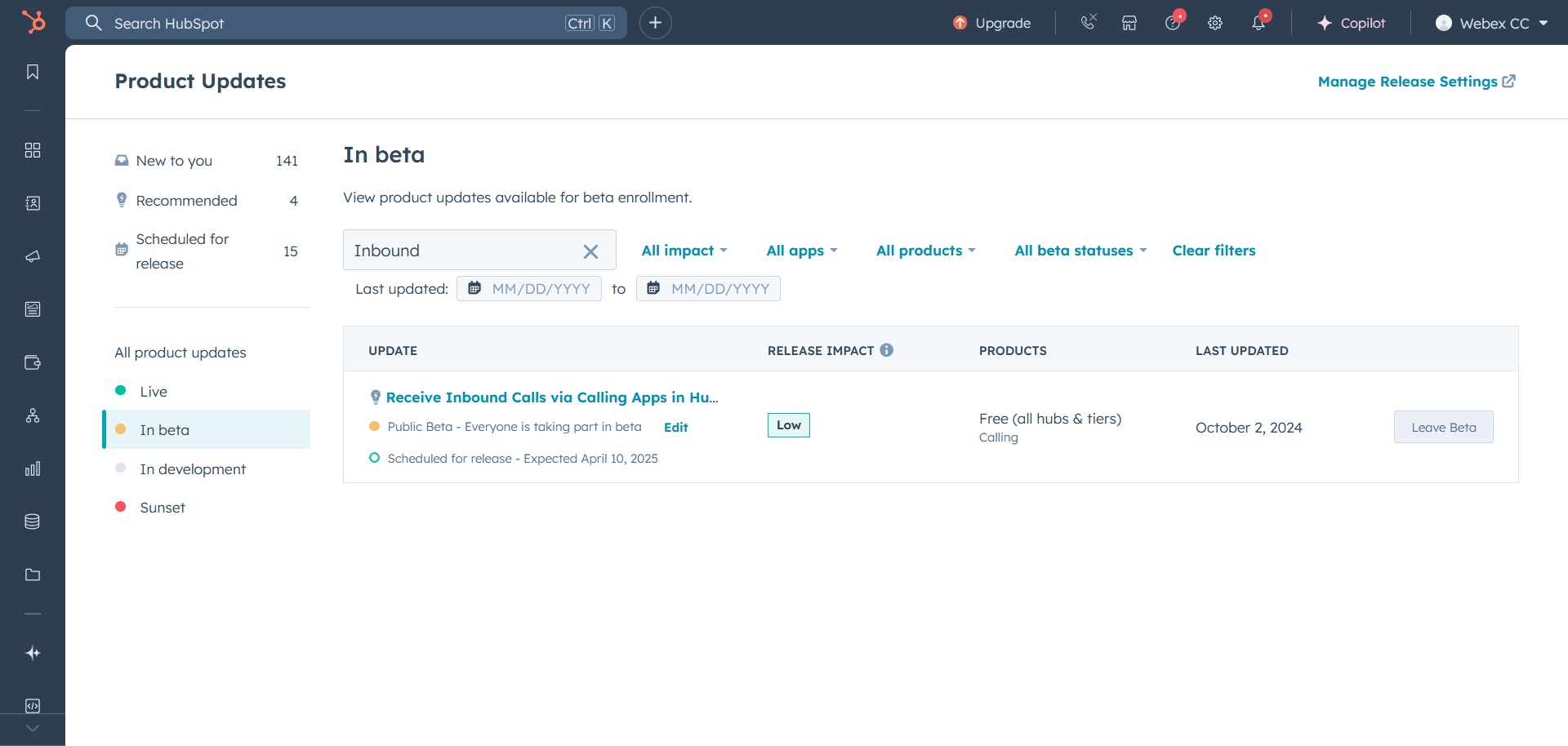Click the Leave Beta button
Screen dimensions: 1568x746
click(1443, 427)
